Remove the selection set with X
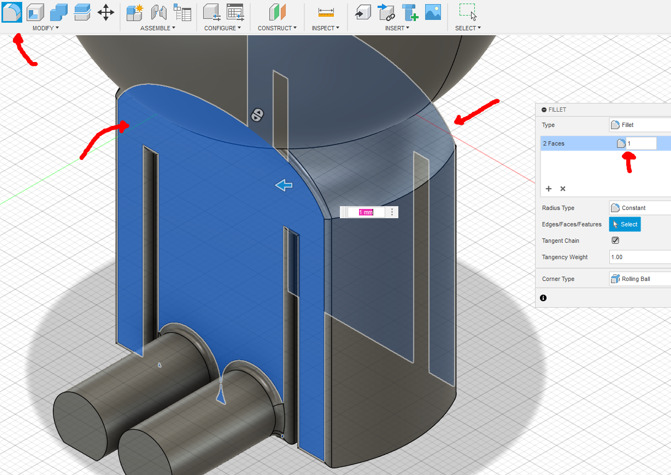The image size is (671, 475). point(563,189)
